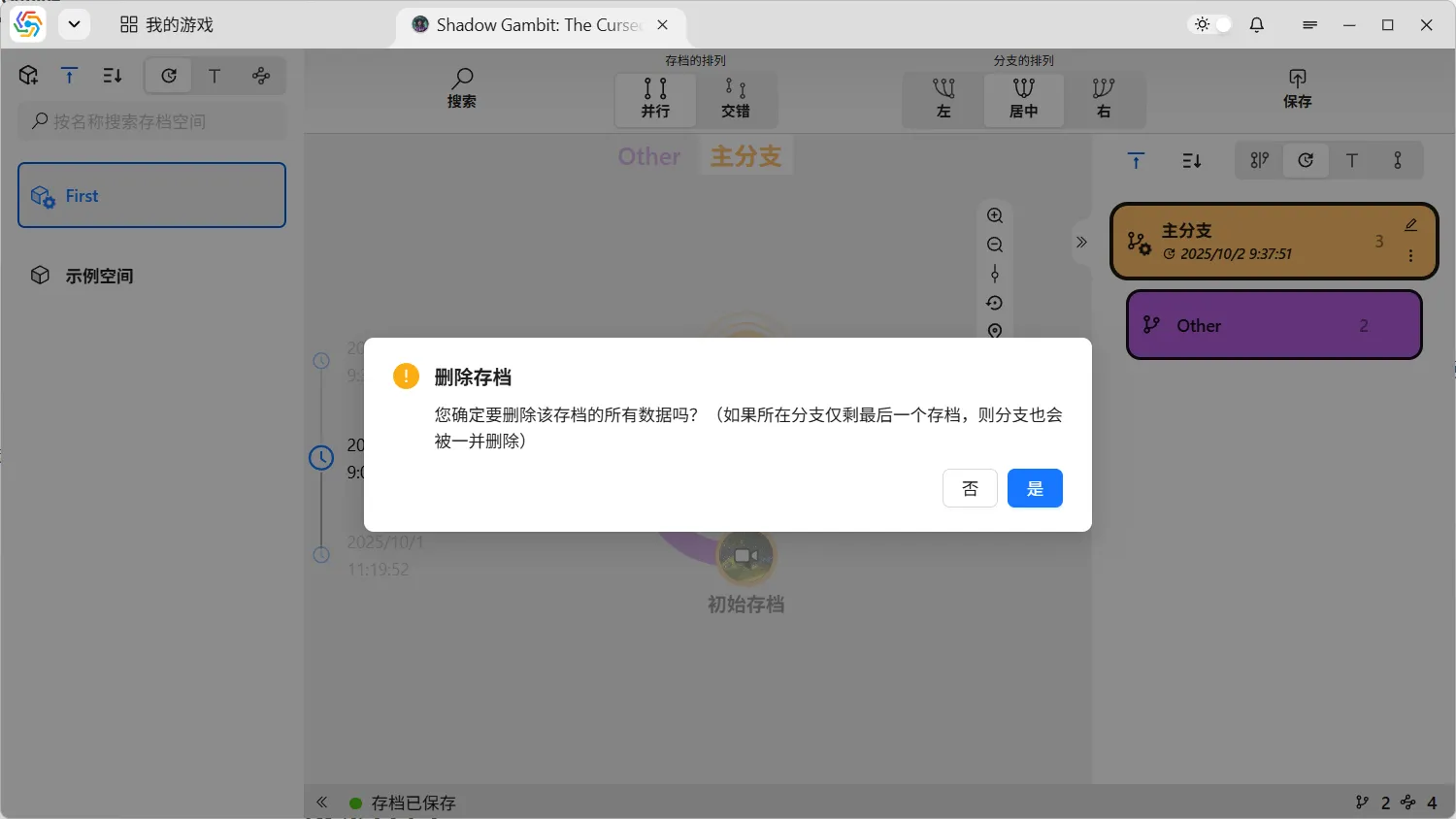The width and height of the screenshot is (1456, 819).
Task: Select 示例空间 in the sidebar
Action: [99, 276]
